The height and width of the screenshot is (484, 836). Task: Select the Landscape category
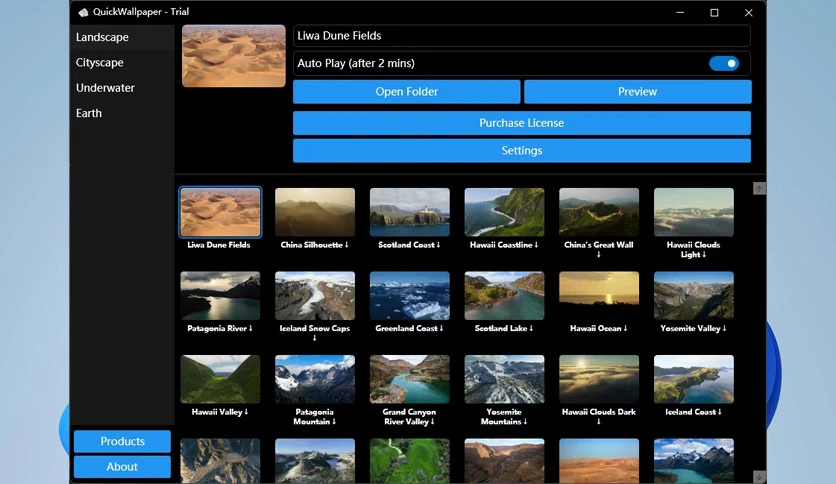[x=122, y=37]
